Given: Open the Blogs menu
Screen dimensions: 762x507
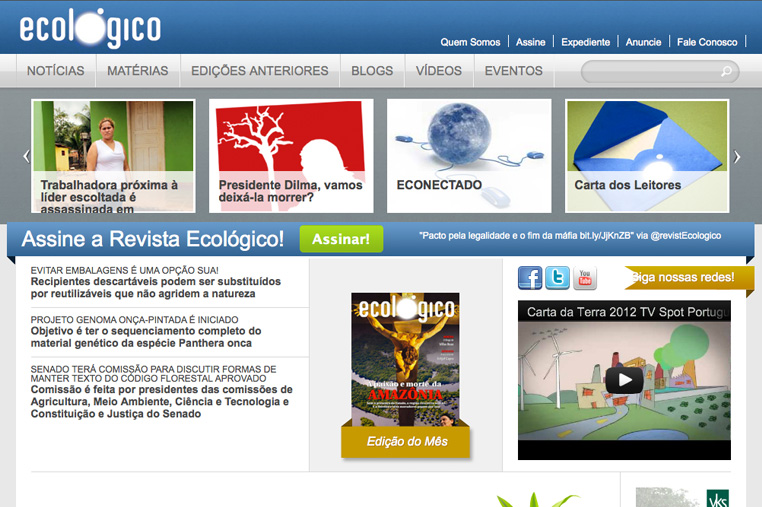Looking at the screenshot, I should (x=372, y=71).
